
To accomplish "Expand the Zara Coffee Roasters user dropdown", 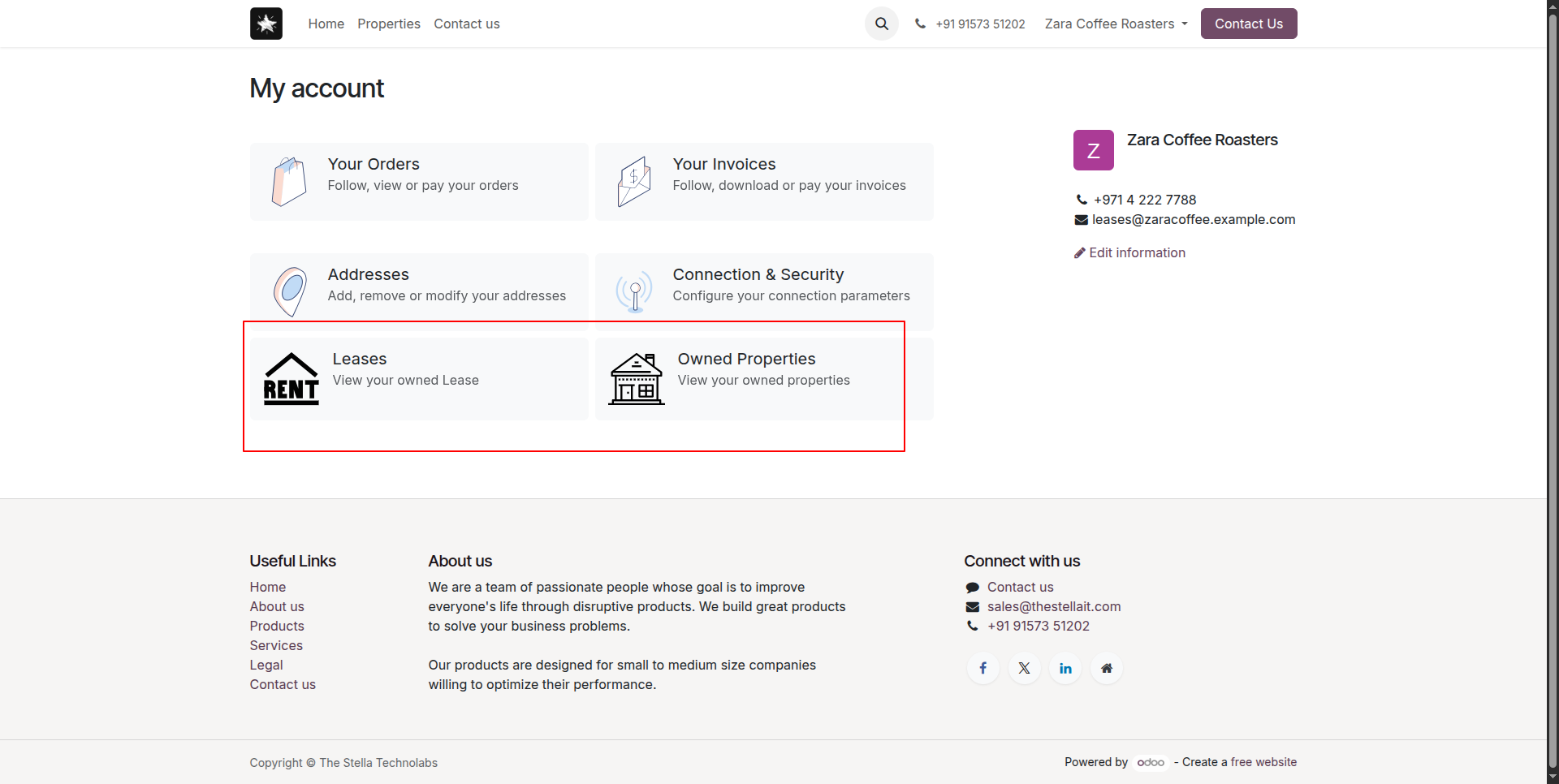I will (x=1116, y=24).
